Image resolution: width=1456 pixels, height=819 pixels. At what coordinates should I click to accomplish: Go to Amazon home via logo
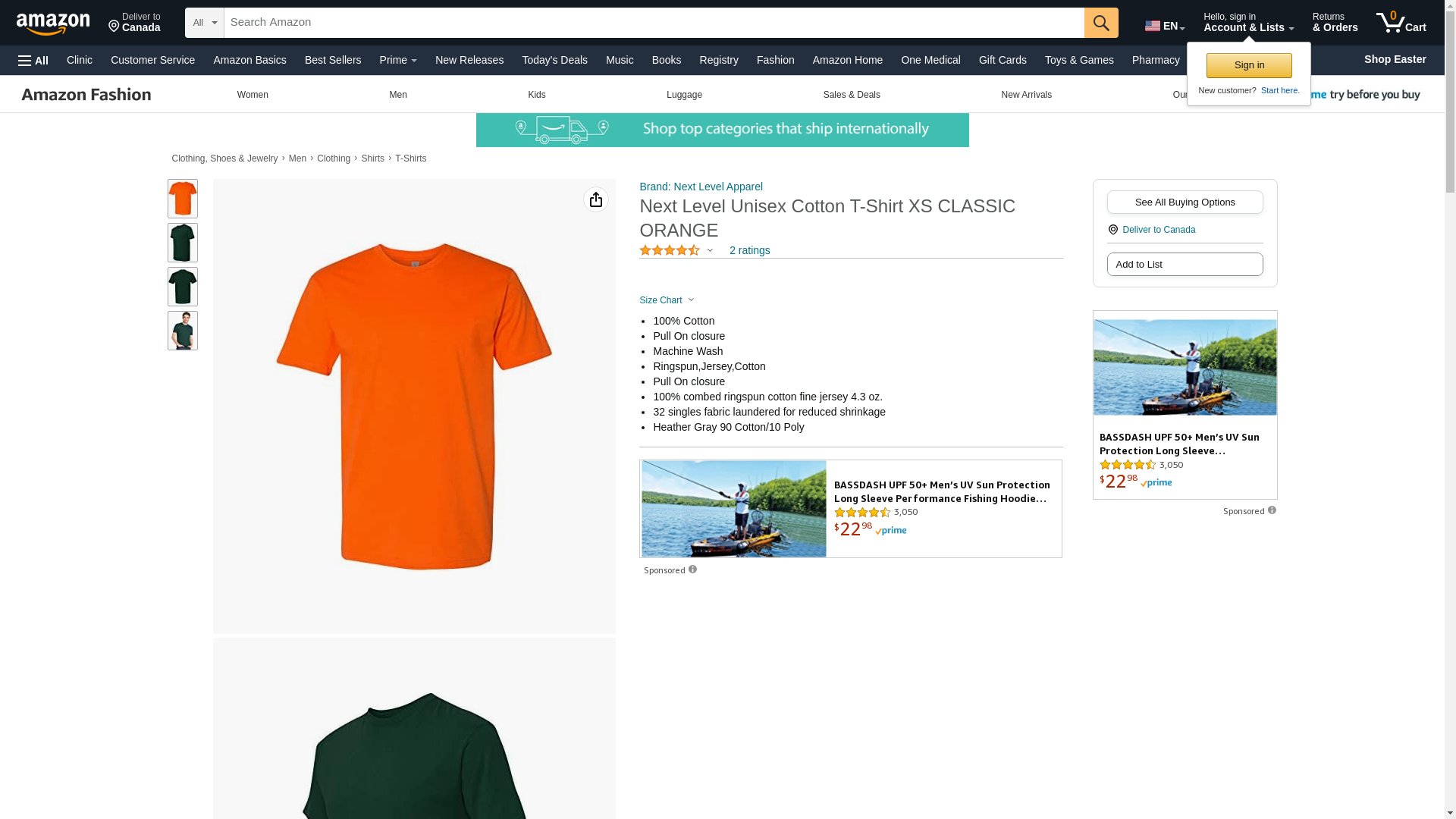point(53,24)
